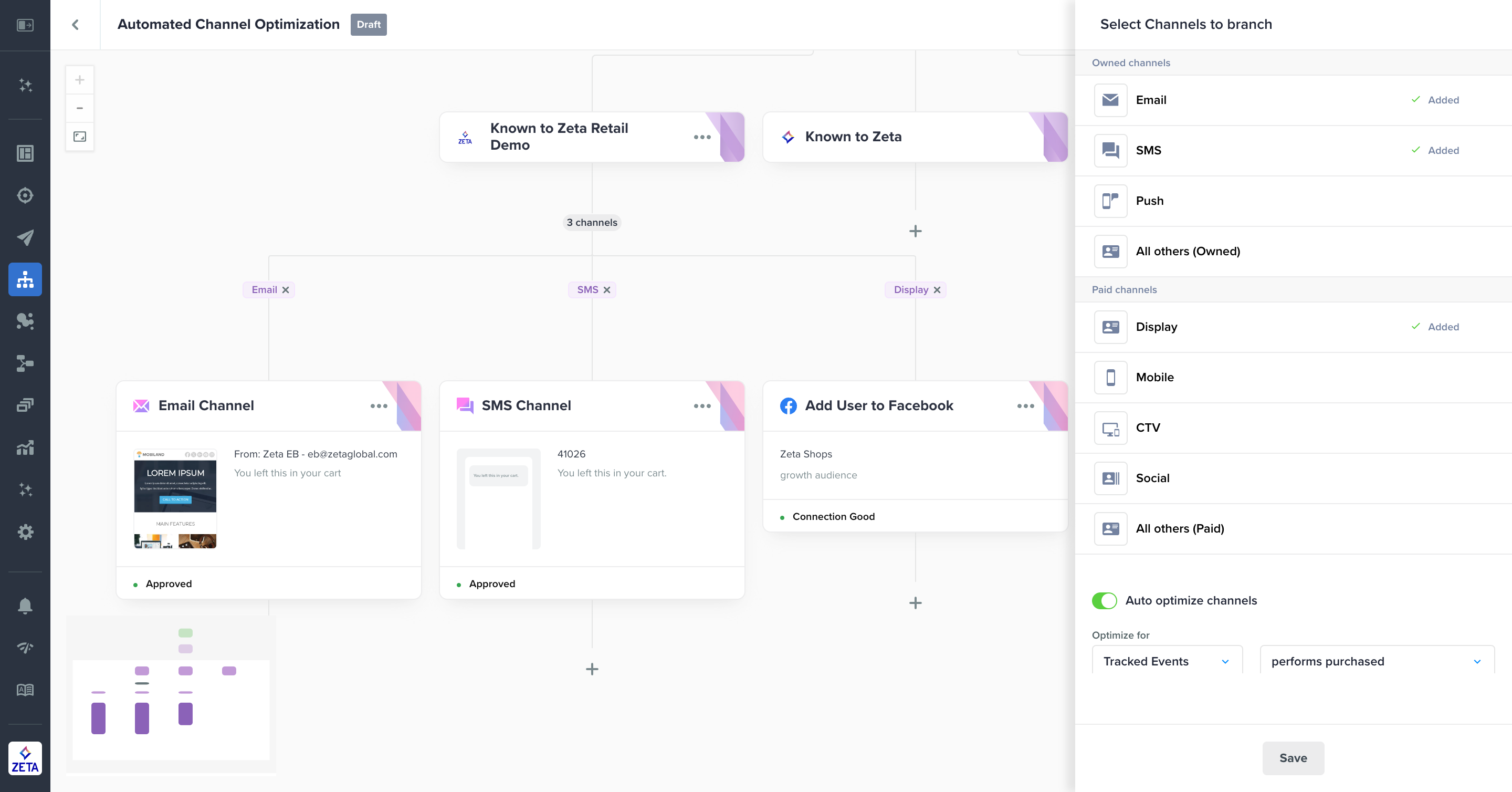Open the settings gear in sidebar

(x=25, y=532)
